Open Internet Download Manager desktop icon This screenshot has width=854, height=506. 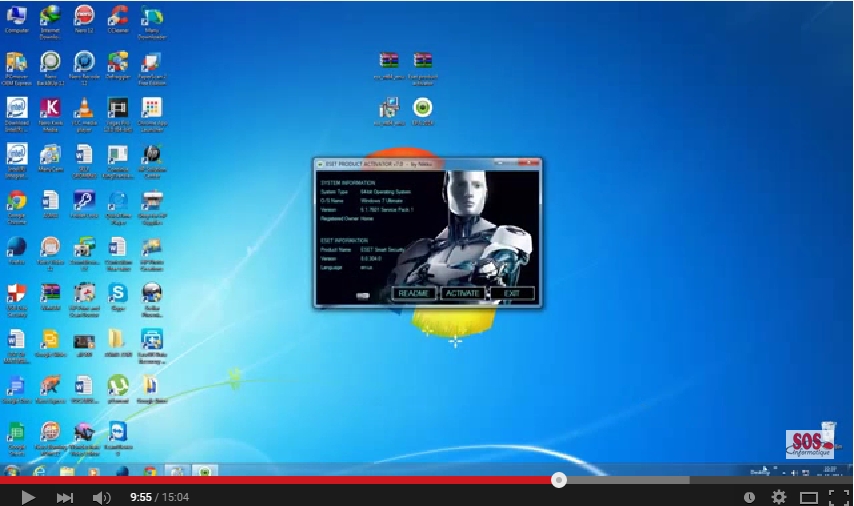(x=50, y=22)
